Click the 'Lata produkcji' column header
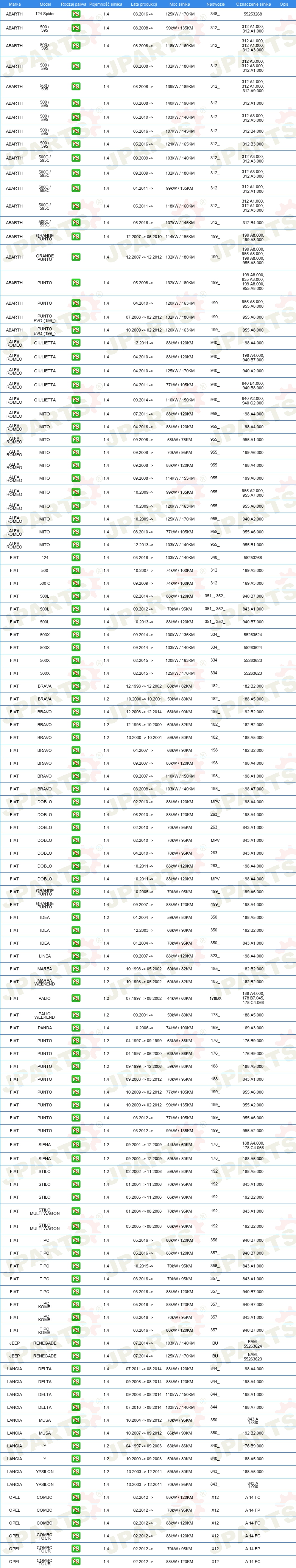 [144, 4]
